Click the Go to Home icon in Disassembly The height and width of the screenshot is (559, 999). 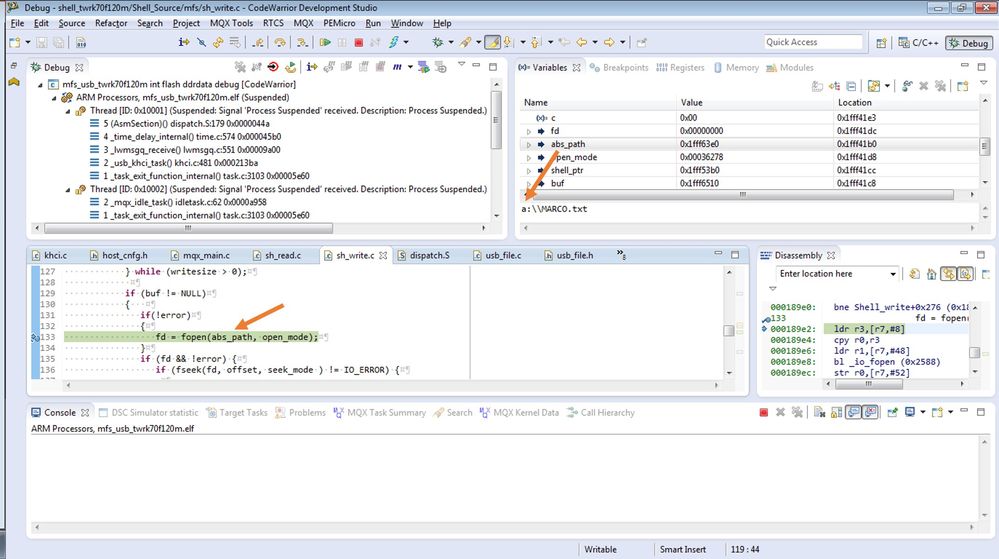931,273
